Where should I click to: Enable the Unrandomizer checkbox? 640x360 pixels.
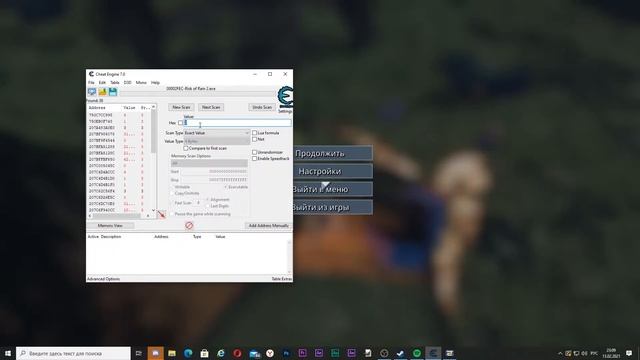coord(254,152)
